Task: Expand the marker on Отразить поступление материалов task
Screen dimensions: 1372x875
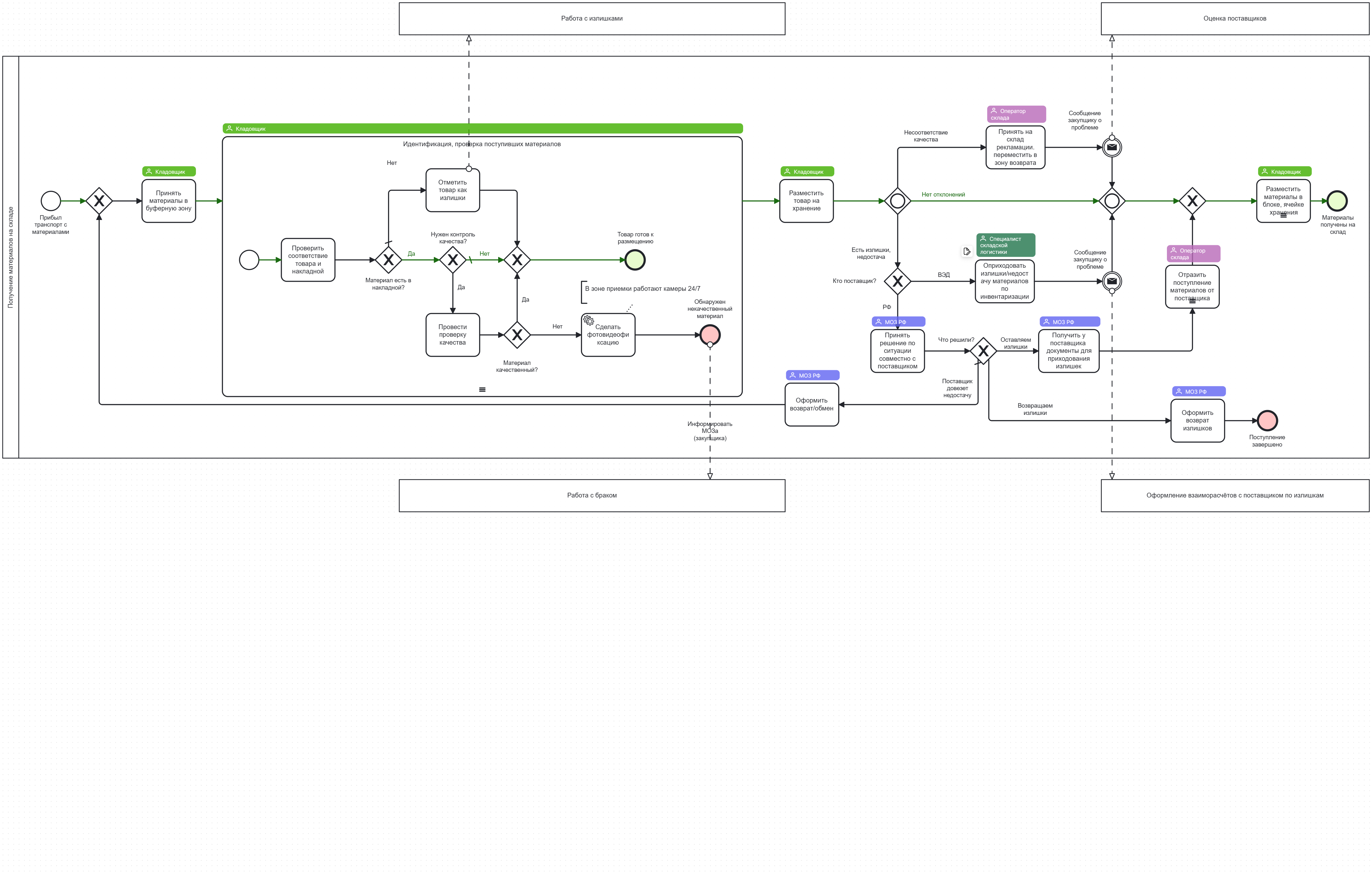Action: tap(1192, 302)
